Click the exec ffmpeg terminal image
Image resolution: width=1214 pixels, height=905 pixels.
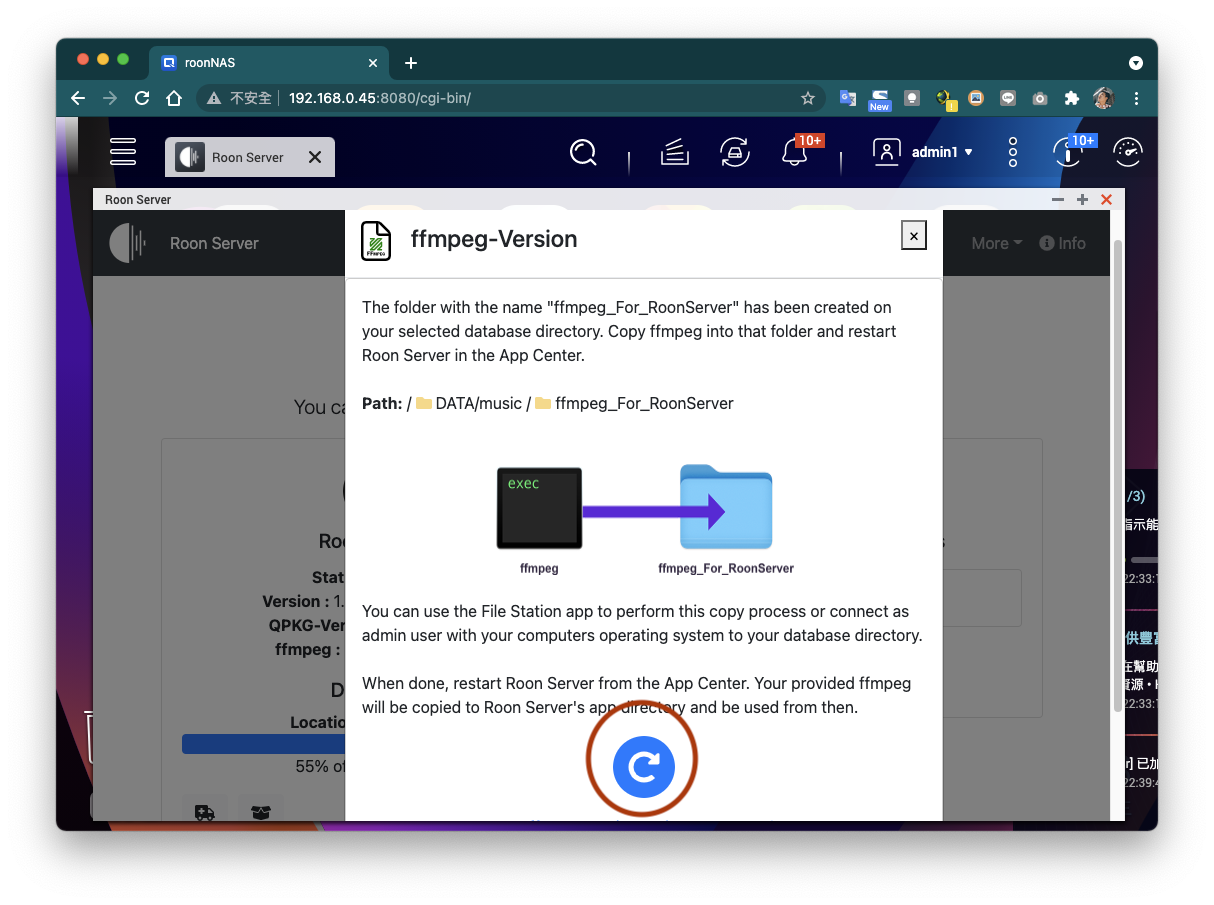click(539, 508)
